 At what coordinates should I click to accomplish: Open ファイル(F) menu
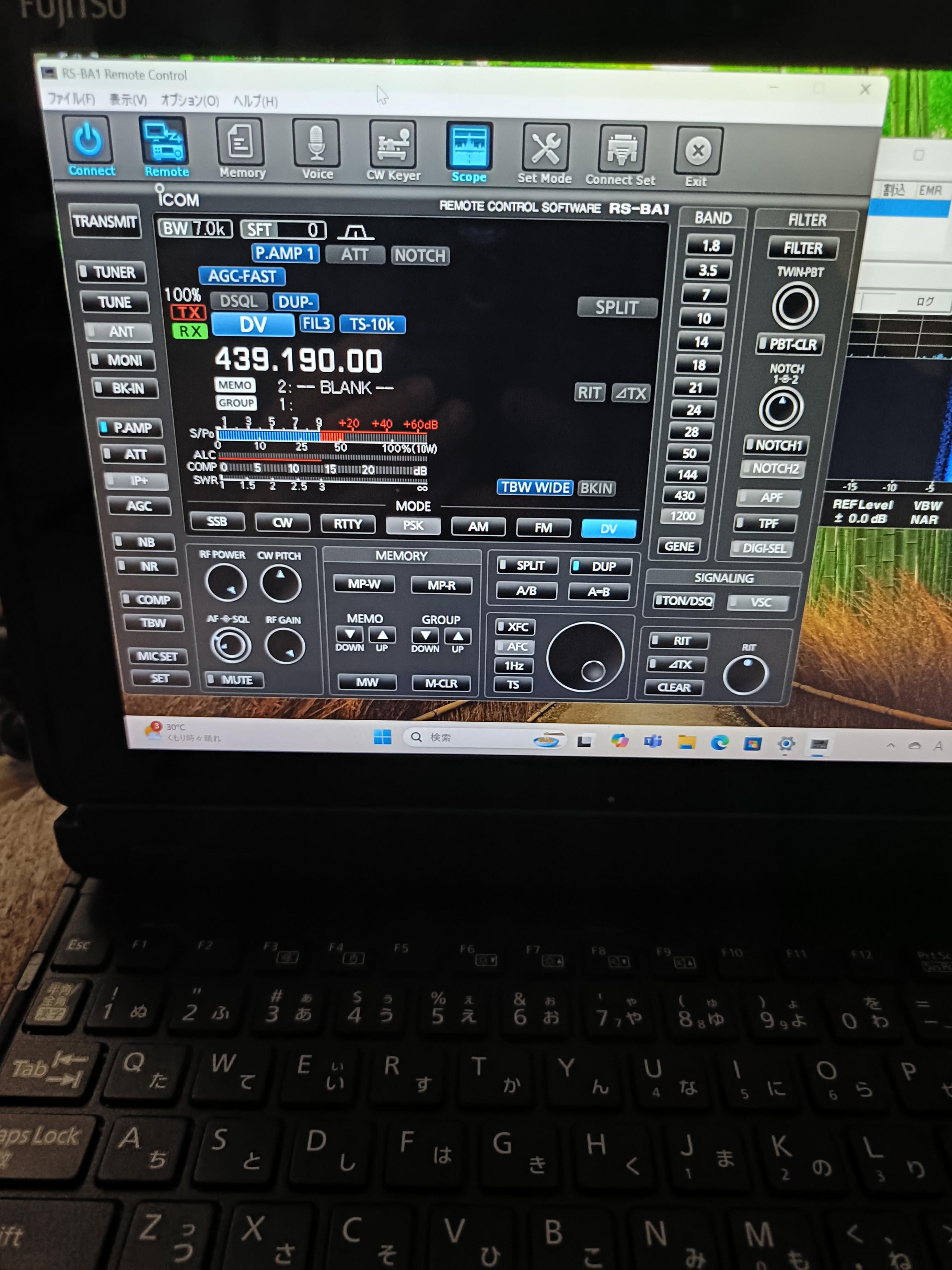coord(71,99)
